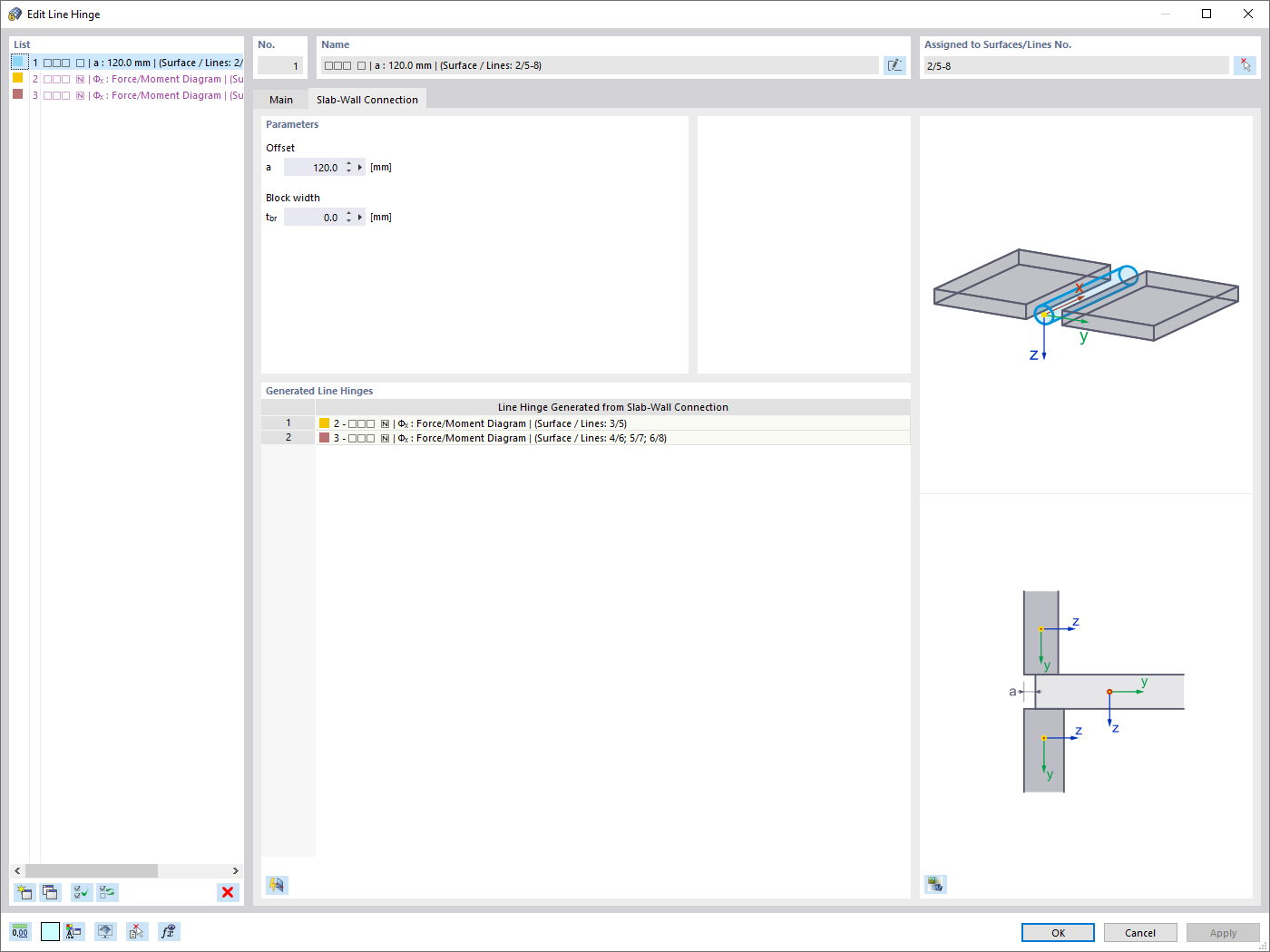Maximize the Edit Line Hinge window
1270x952 pixels.
(x=1206, y=14)
